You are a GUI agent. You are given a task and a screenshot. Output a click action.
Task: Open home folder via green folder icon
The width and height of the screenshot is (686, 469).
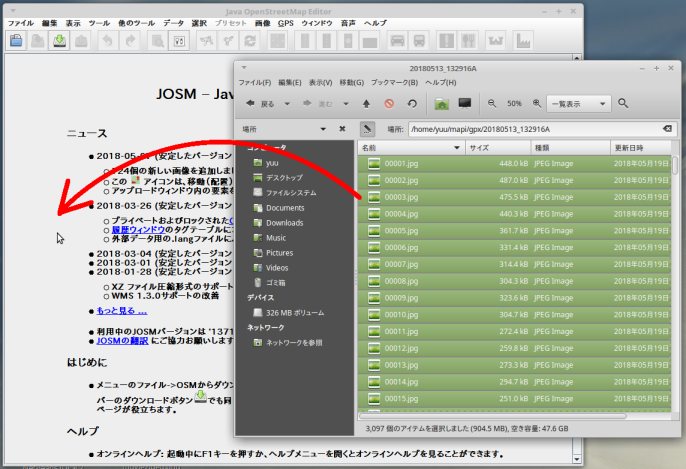[x=442, y=104]
